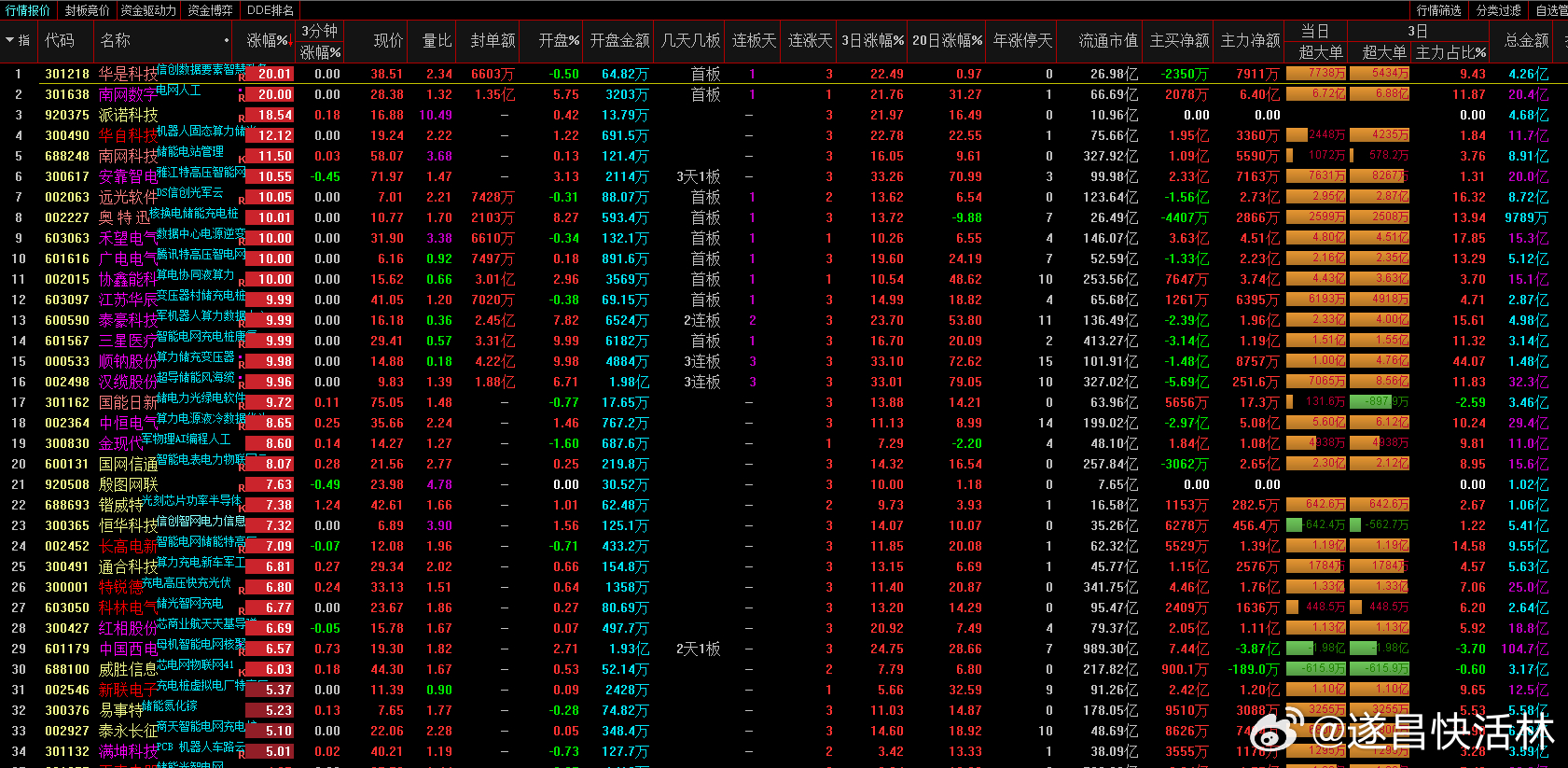1568x768 pixels.
Task: Sort by the 代码 column header
Action: point(60,40)
